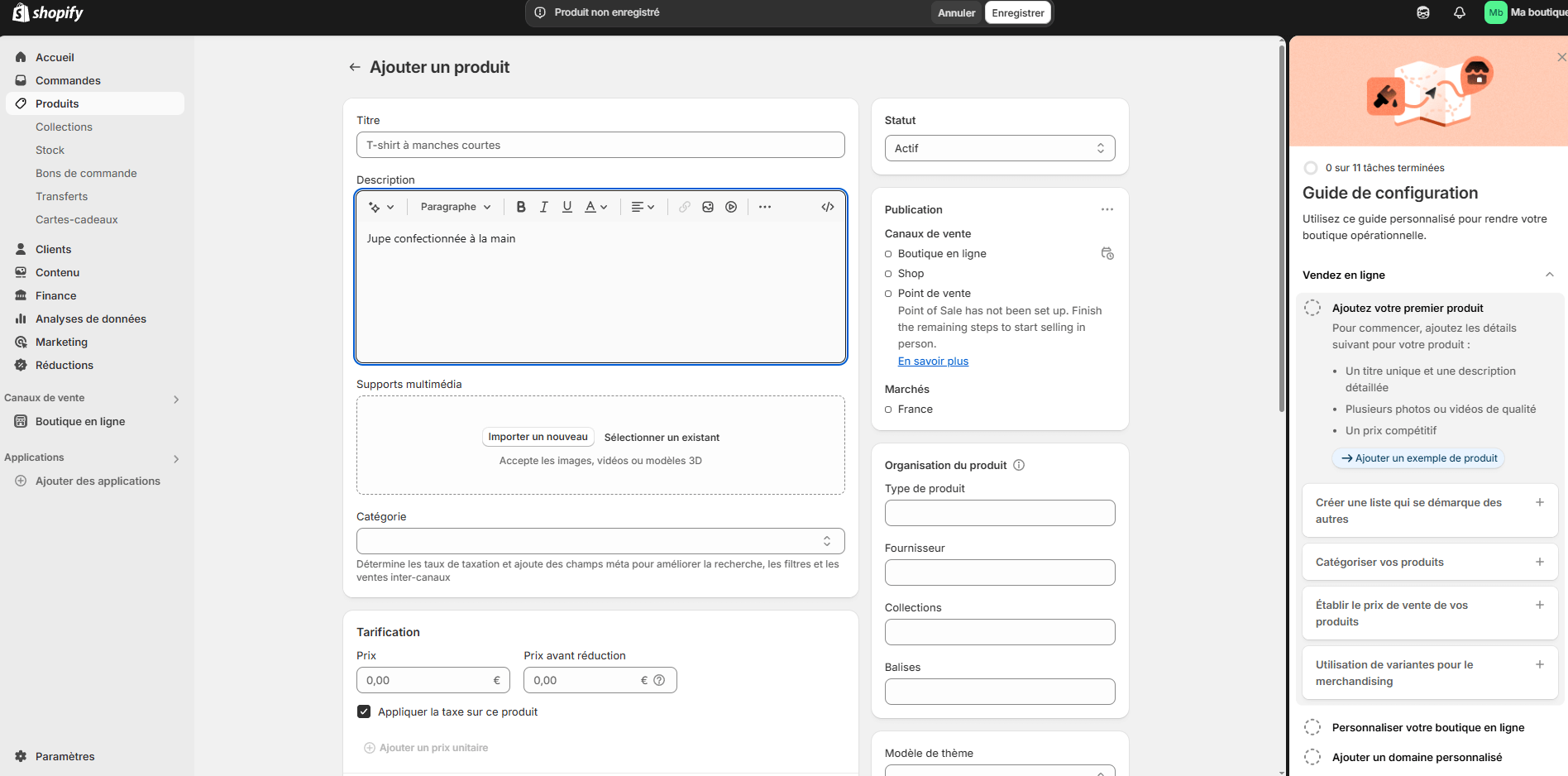This screenshot has height=776, width=1568.
Task: Click the back arrow beside Ajouter un produit
Action: click(355, 67)
